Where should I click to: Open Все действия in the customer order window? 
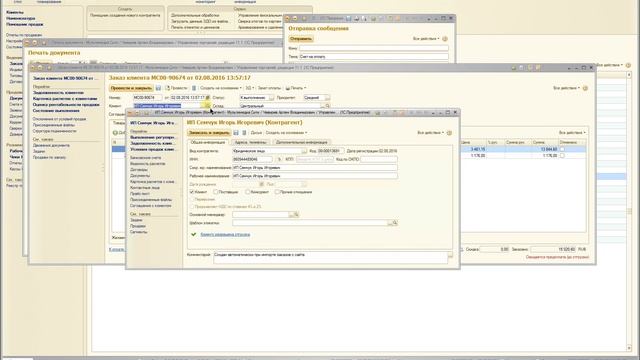click(x=566, y=88)
